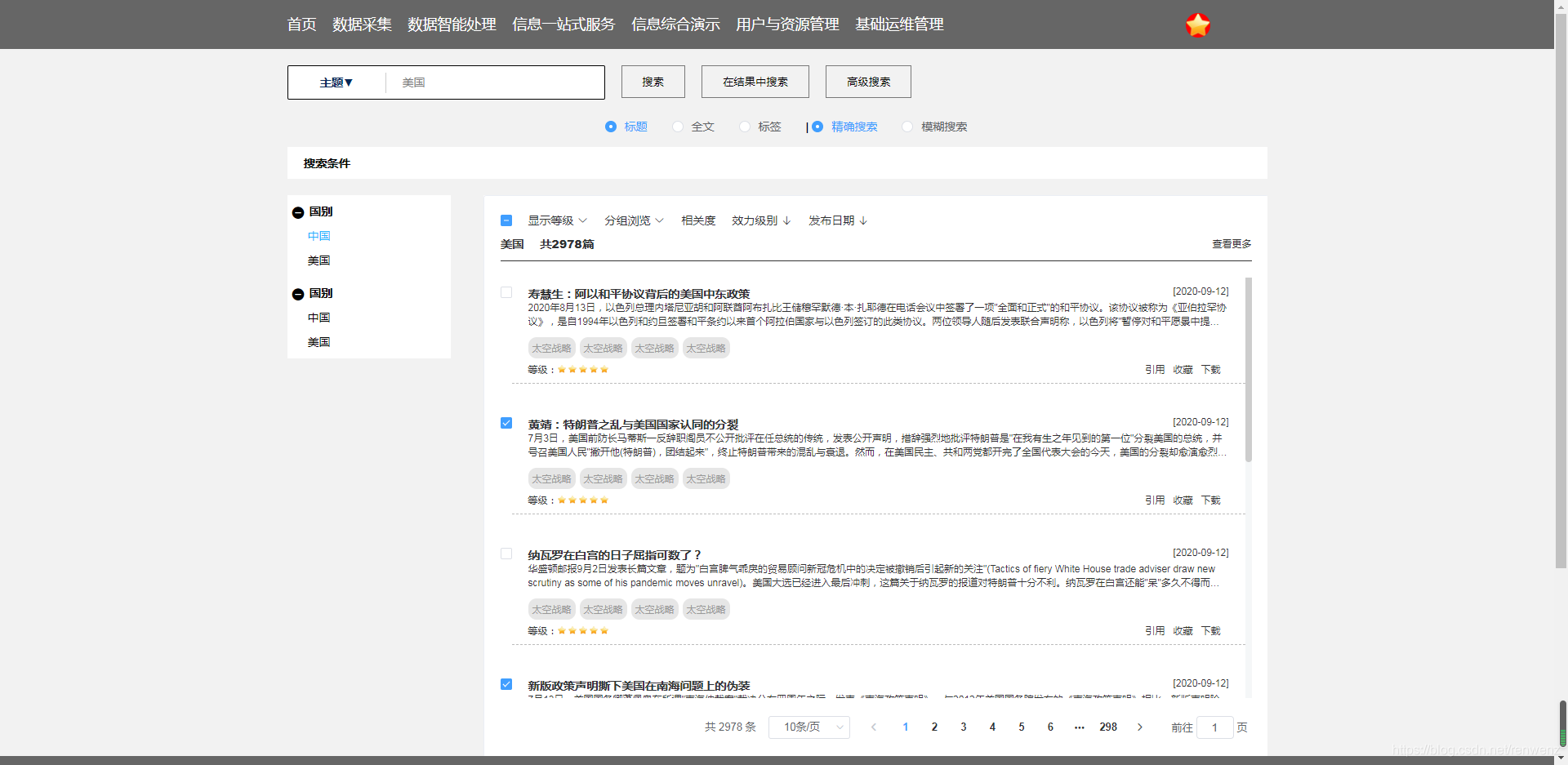This screenshot has width=1568, height=765.
Task: Uncheck the 黄靖 article checkbox
Action: (x=506, y=423)
